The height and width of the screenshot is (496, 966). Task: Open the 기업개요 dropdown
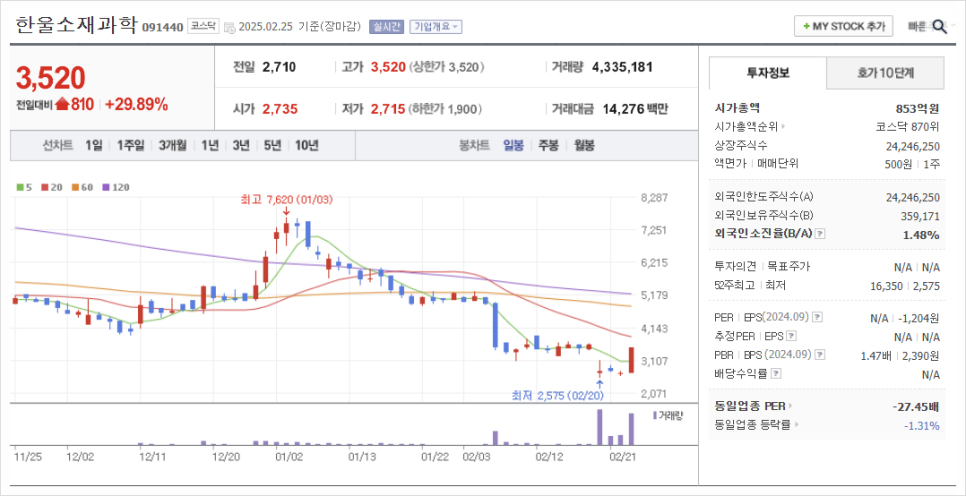436,26
